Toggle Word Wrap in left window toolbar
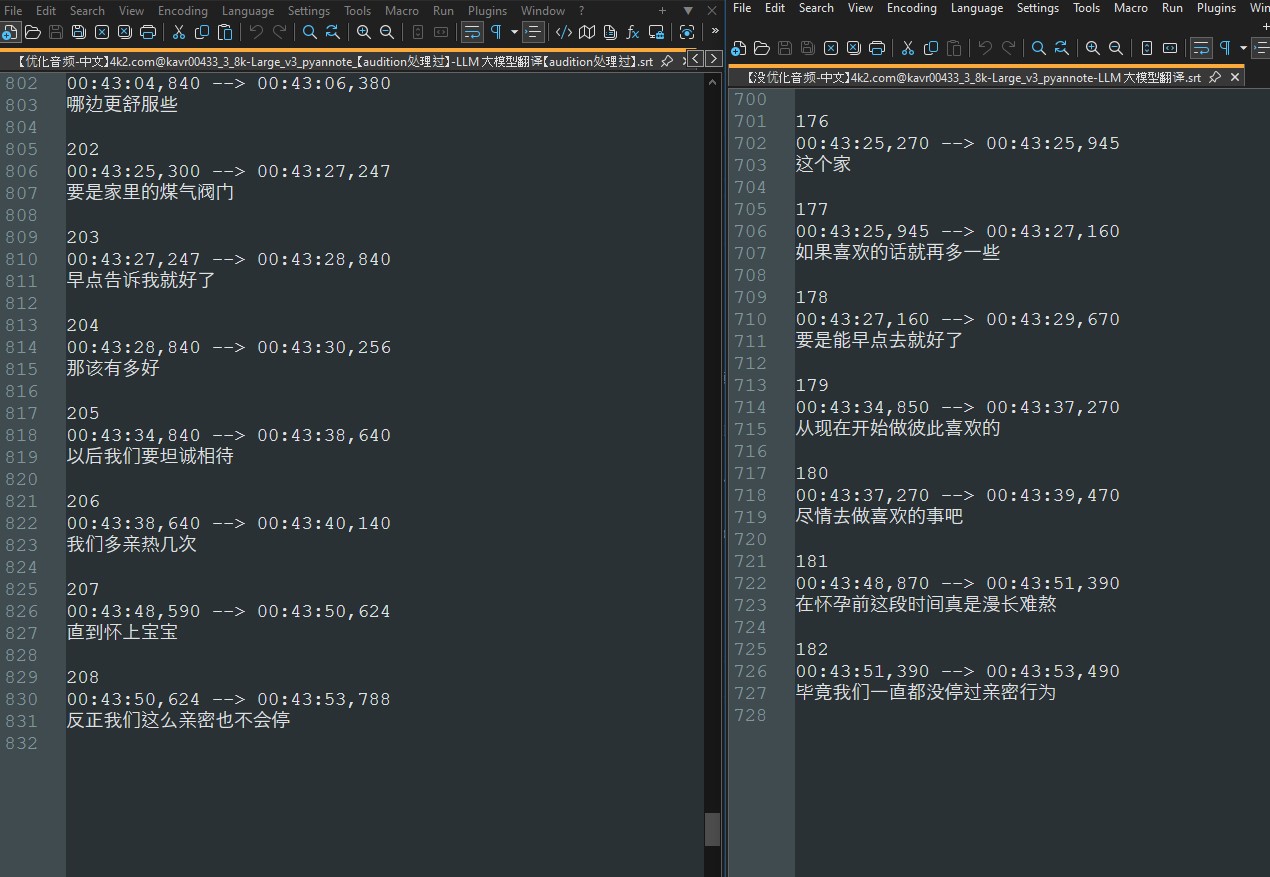 pyautogui.click(x=472, y=32)
